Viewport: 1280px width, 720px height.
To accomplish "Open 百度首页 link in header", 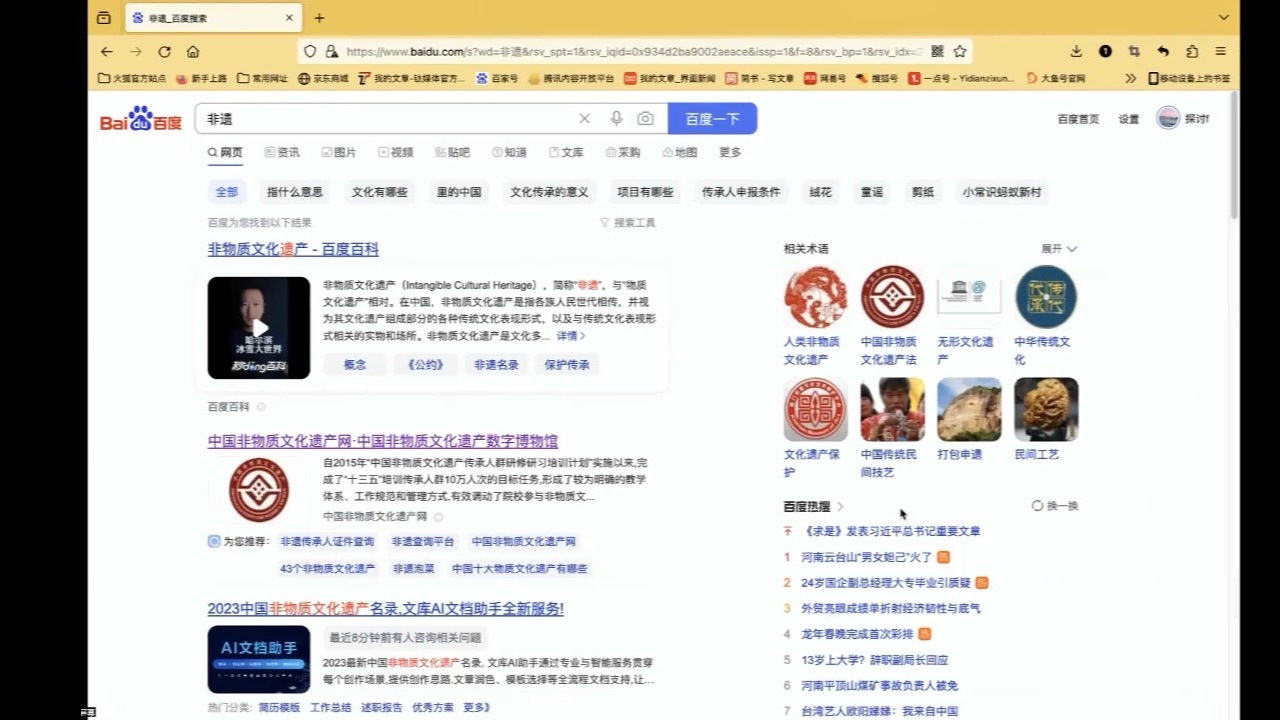I will [1078, 119].
